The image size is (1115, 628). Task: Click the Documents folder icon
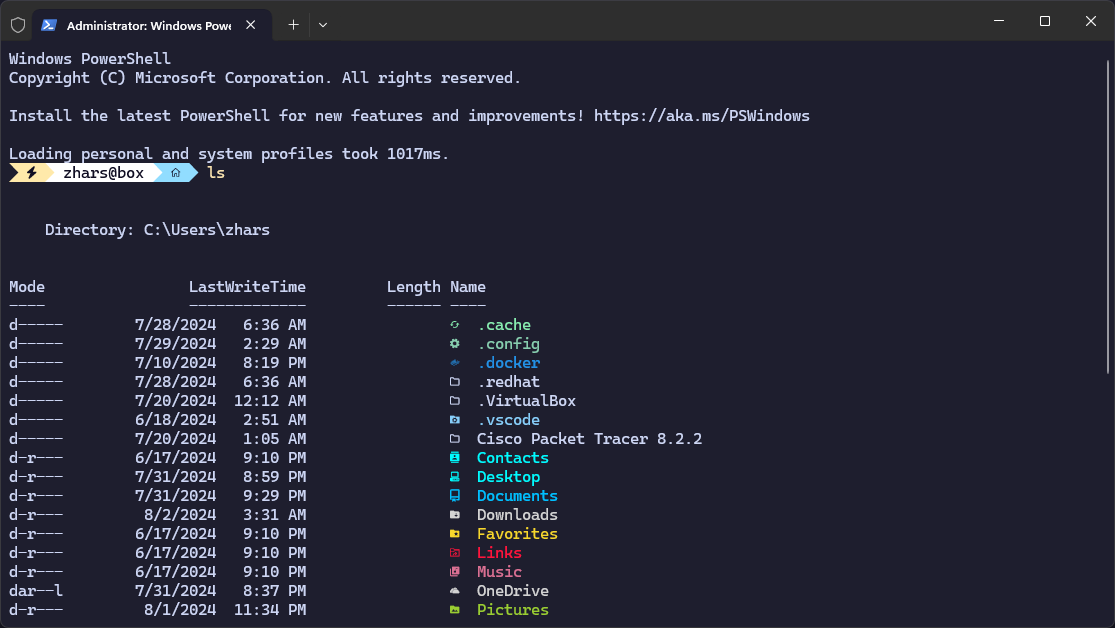[455, 496]
